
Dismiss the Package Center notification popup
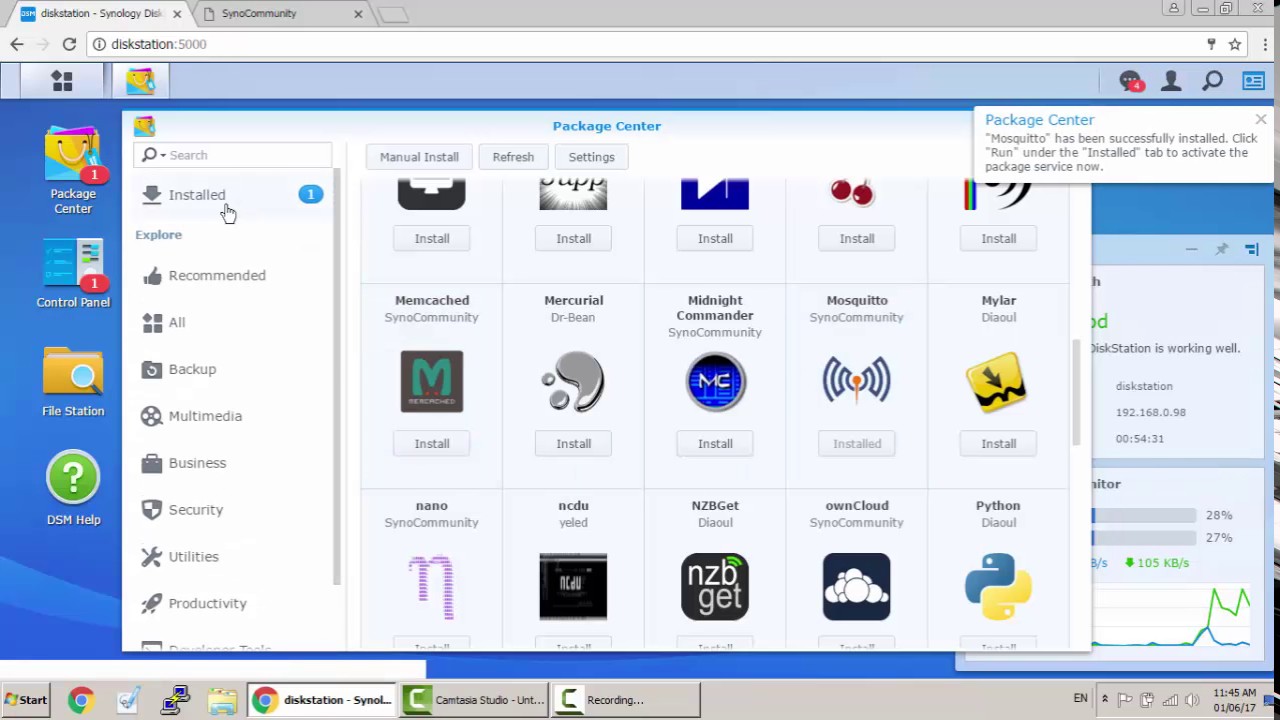point(1260,120)
